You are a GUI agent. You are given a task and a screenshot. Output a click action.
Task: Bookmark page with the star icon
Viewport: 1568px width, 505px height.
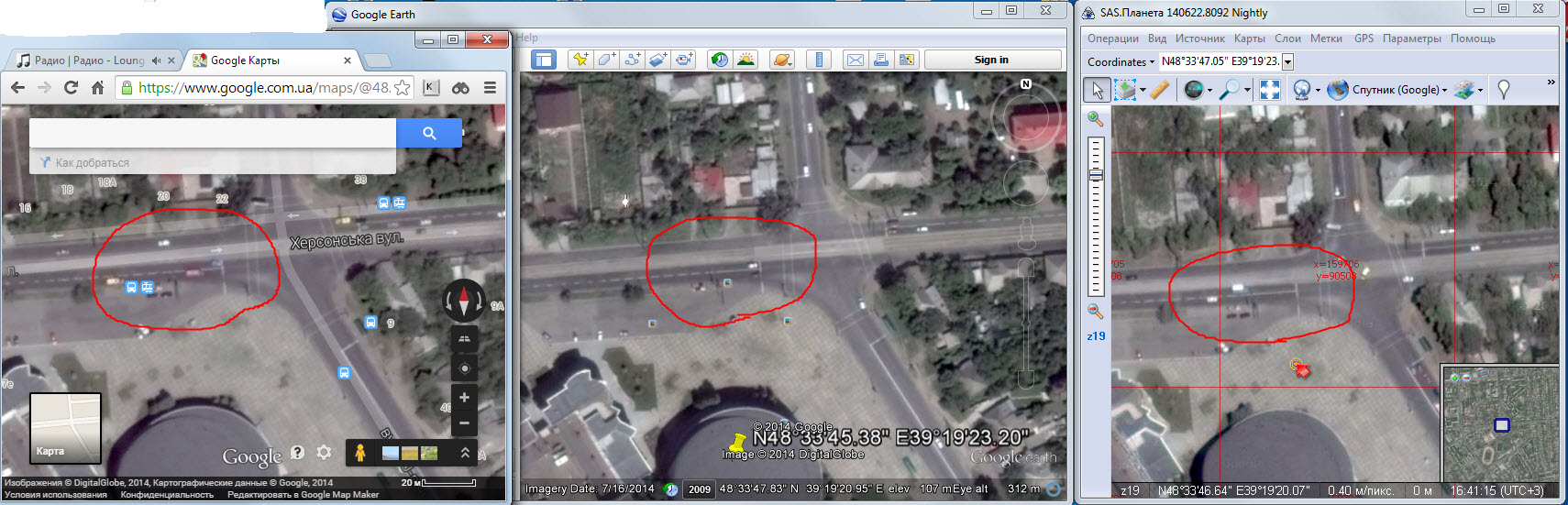(x=402, y=88)
